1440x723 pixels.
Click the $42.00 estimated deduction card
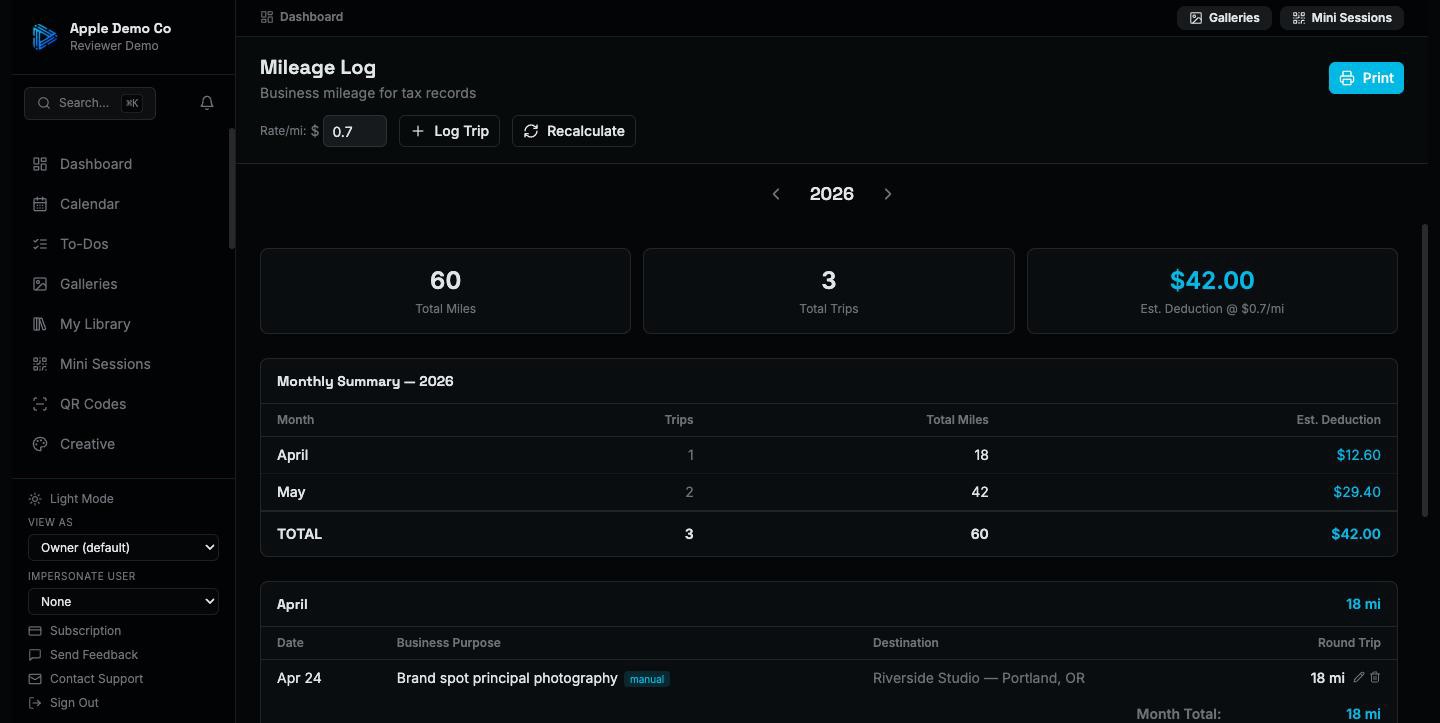point(1212,291)
